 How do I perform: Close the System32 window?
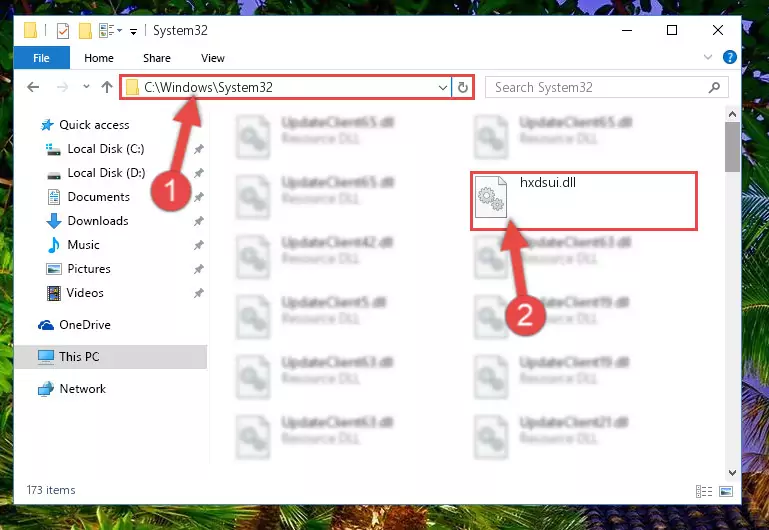coord(718,30)
